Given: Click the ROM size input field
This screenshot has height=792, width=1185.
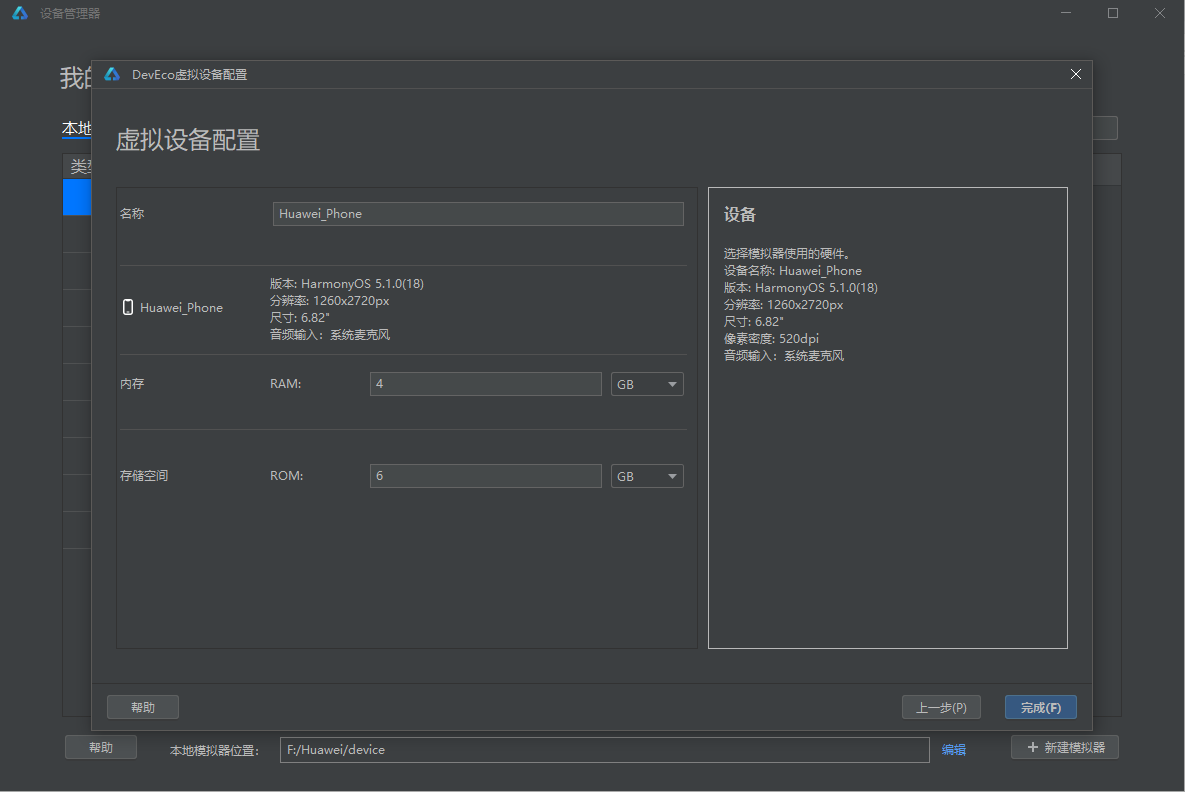Looking at the screenshot, I should coord(485,477).
